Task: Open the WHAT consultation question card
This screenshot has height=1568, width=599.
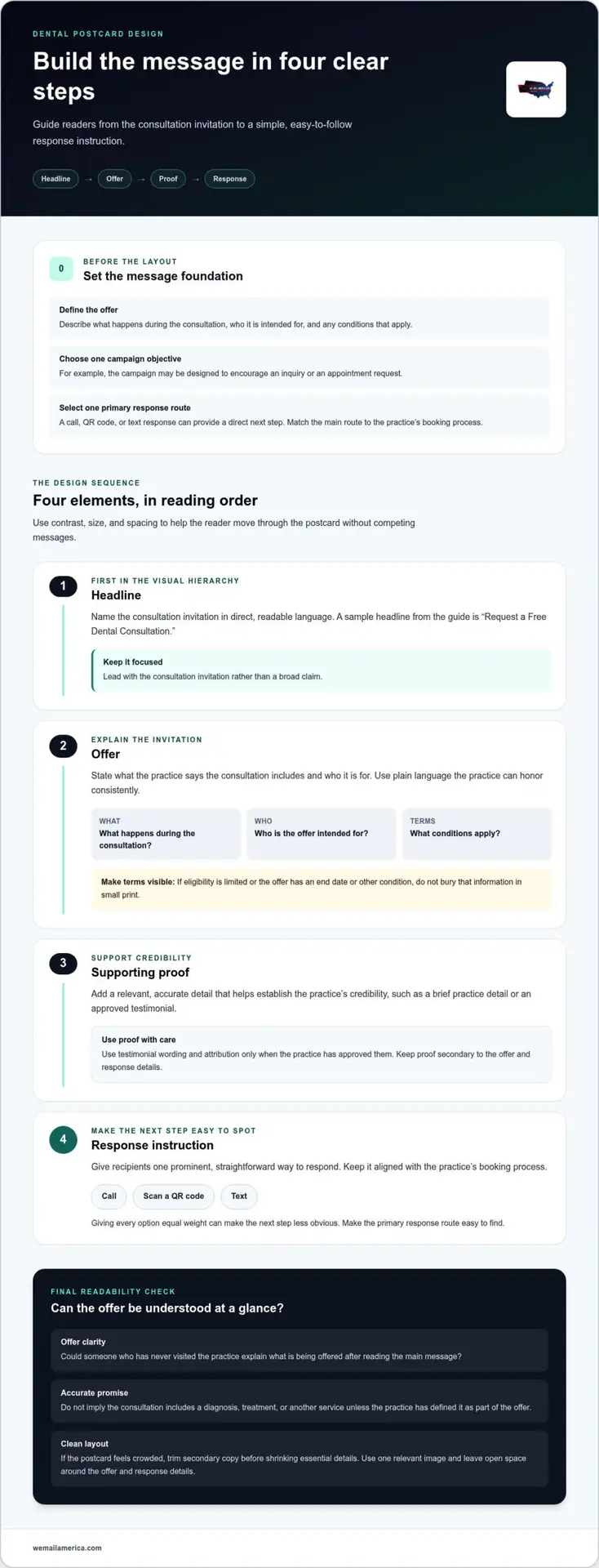Action: (x=166, y=834)
